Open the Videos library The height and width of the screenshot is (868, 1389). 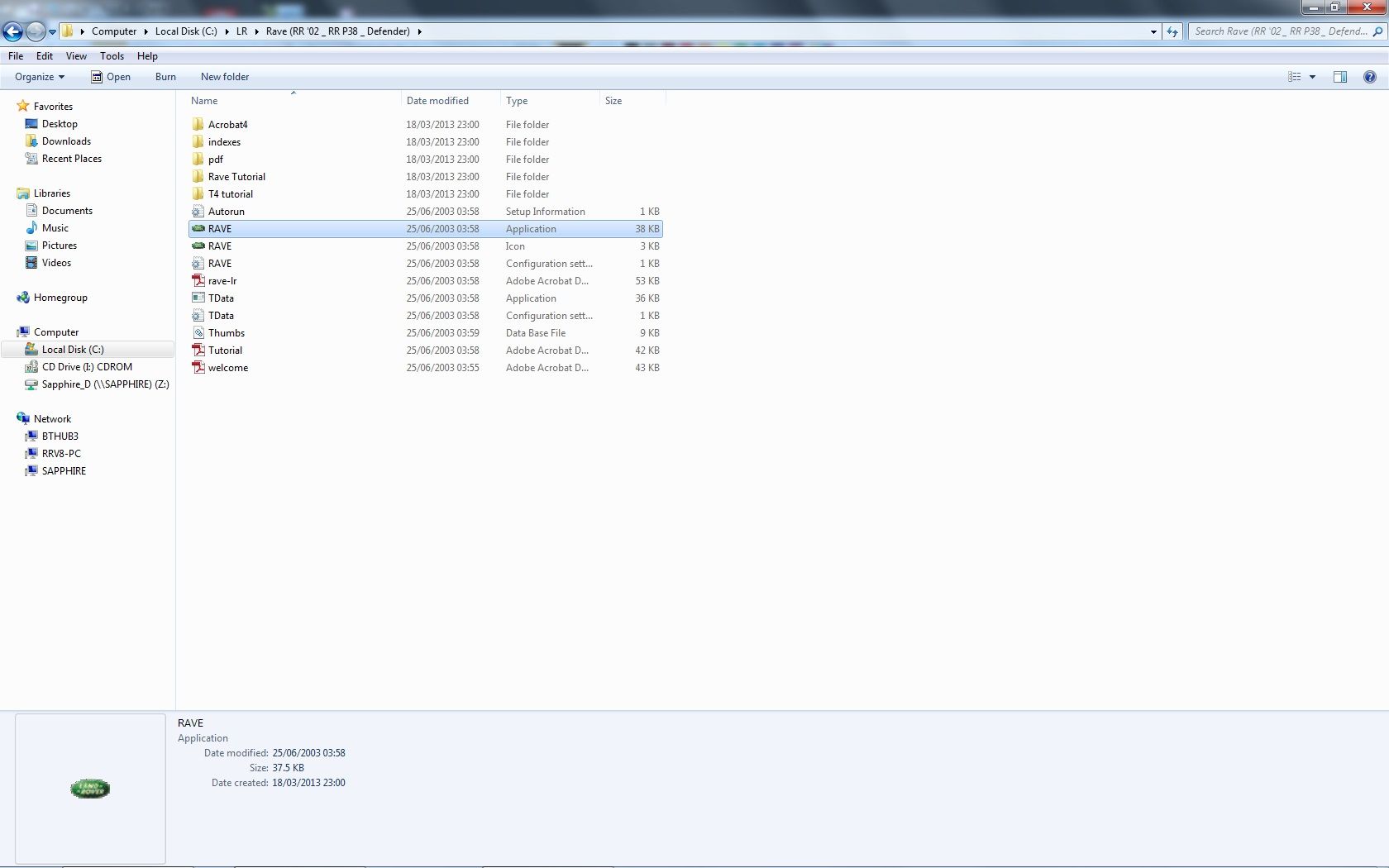point(56,263)
